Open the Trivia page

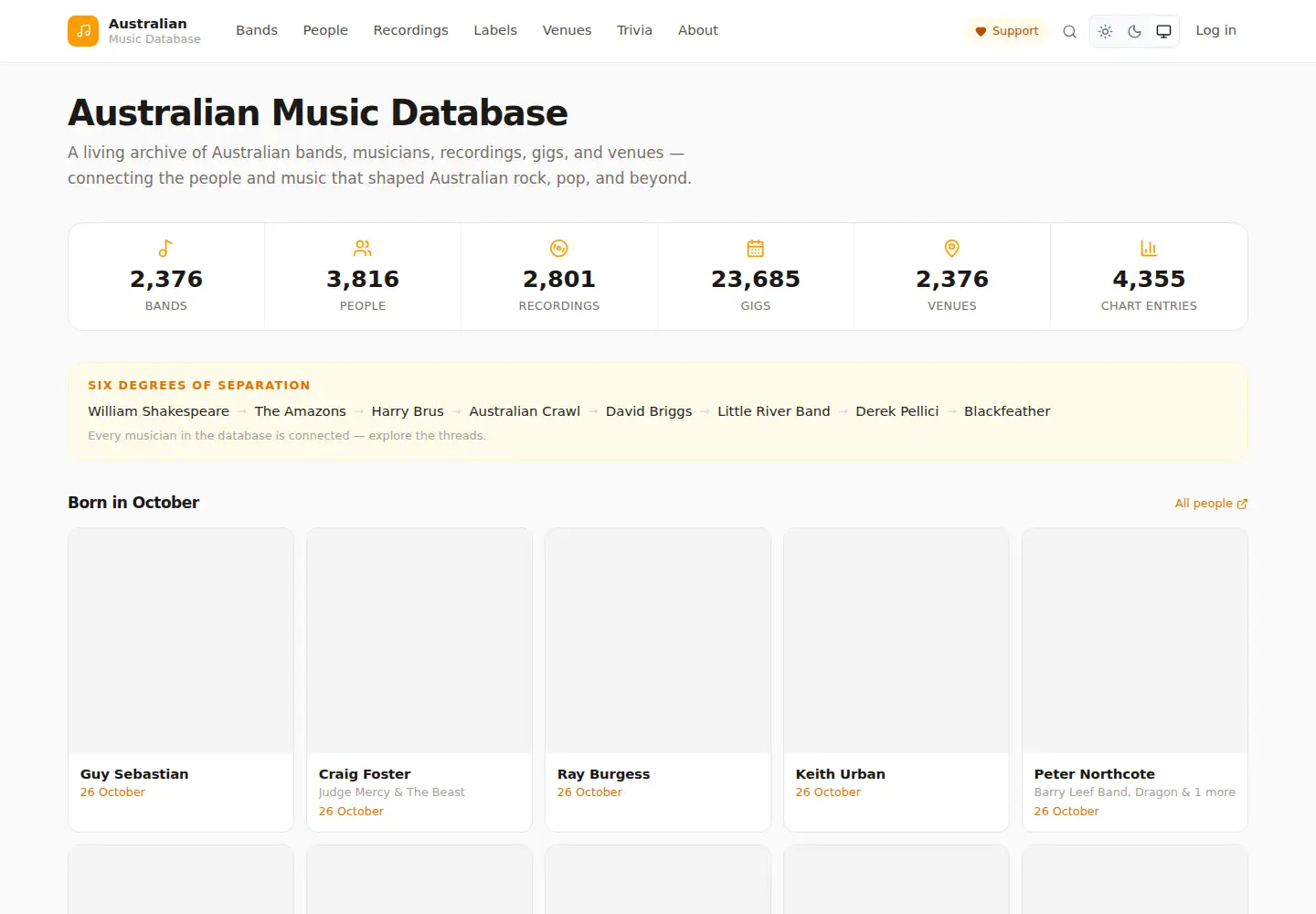(x=634, y=30)
